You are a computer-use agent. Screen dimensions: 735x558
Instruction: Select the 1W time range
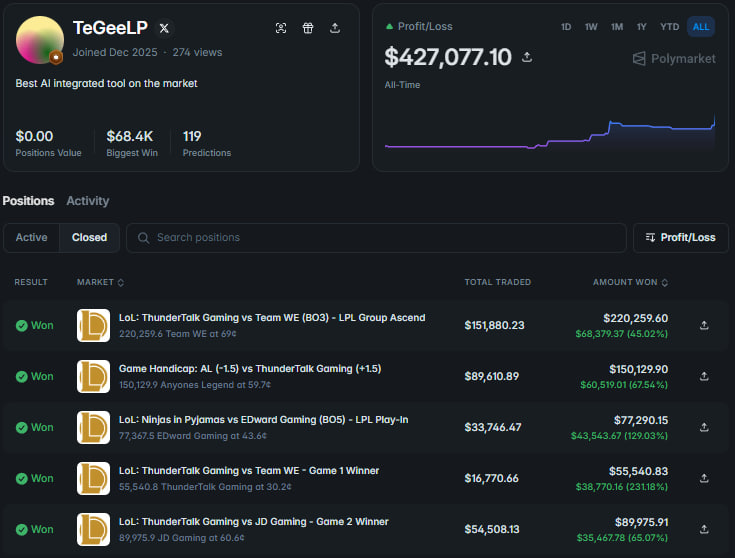591,27
